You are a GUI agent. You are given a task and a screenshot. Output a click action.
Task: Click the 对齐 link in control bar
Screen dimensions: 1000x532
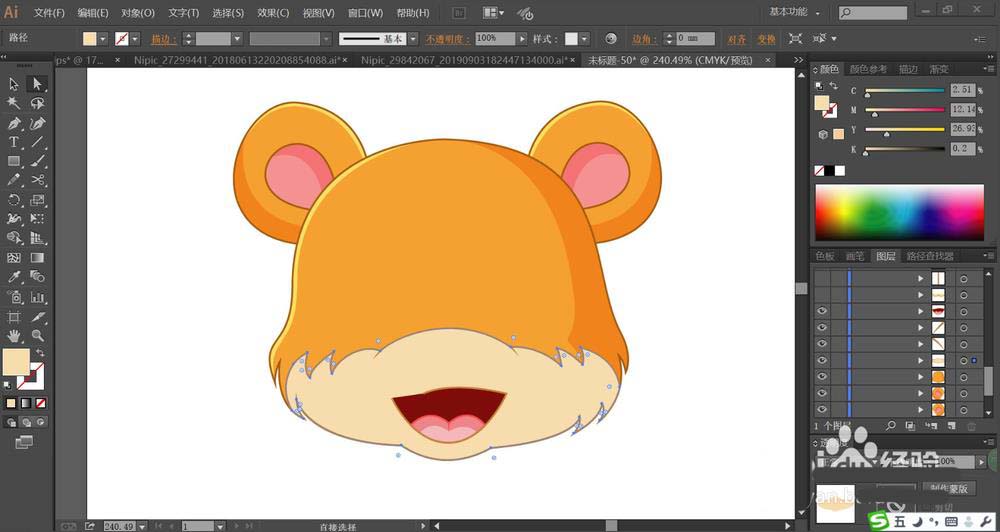click(736, 39)
